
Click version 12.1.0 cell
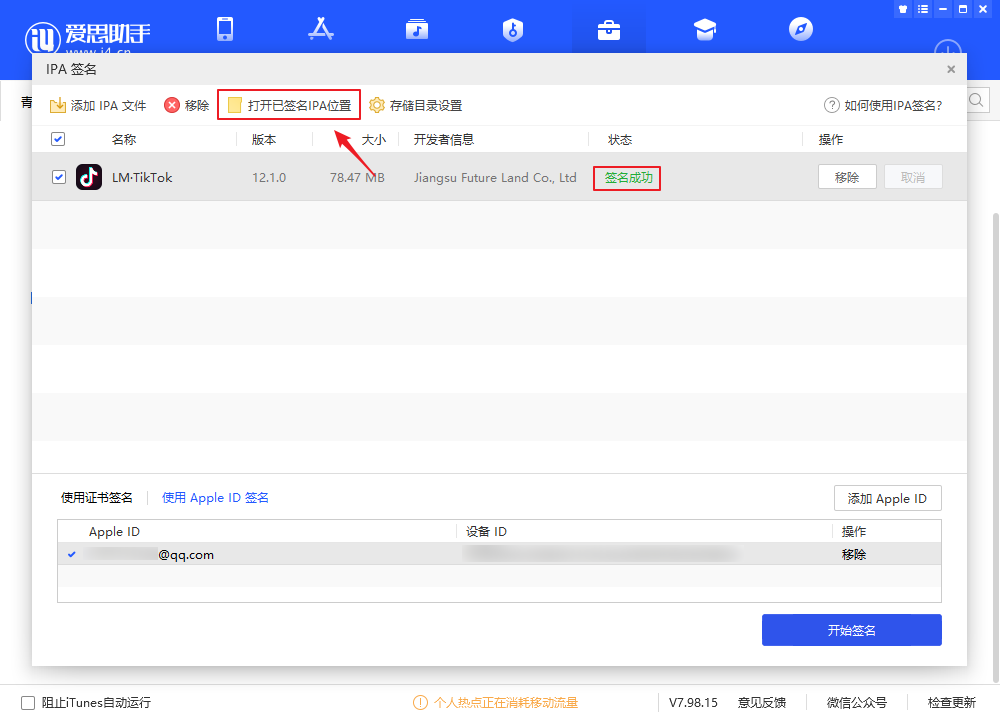point(269,177)
